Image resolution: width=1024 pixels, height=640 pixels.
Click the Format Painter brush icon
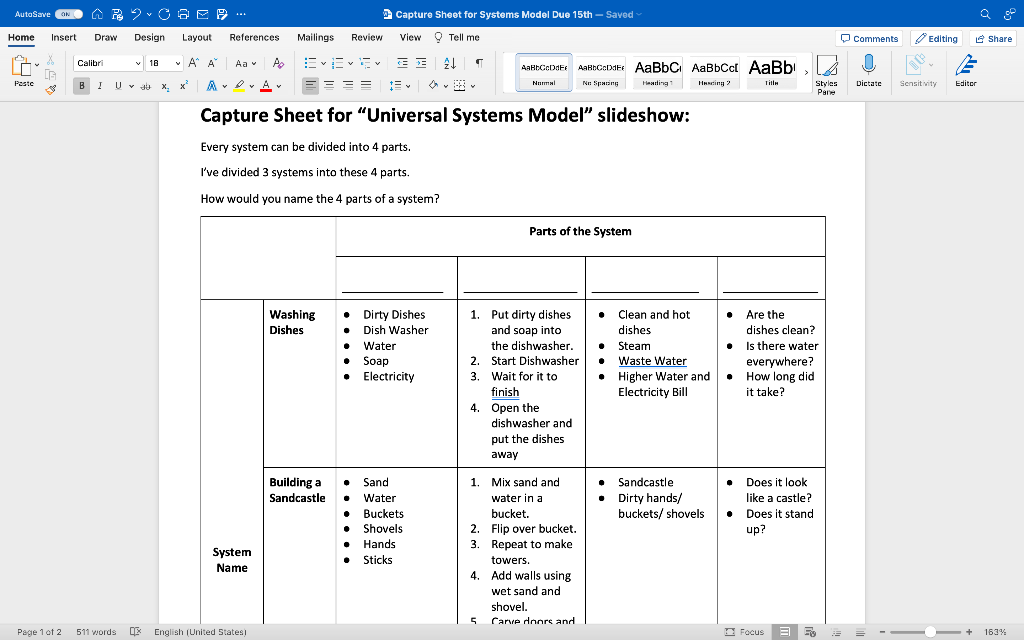click(x=50, y=89)
